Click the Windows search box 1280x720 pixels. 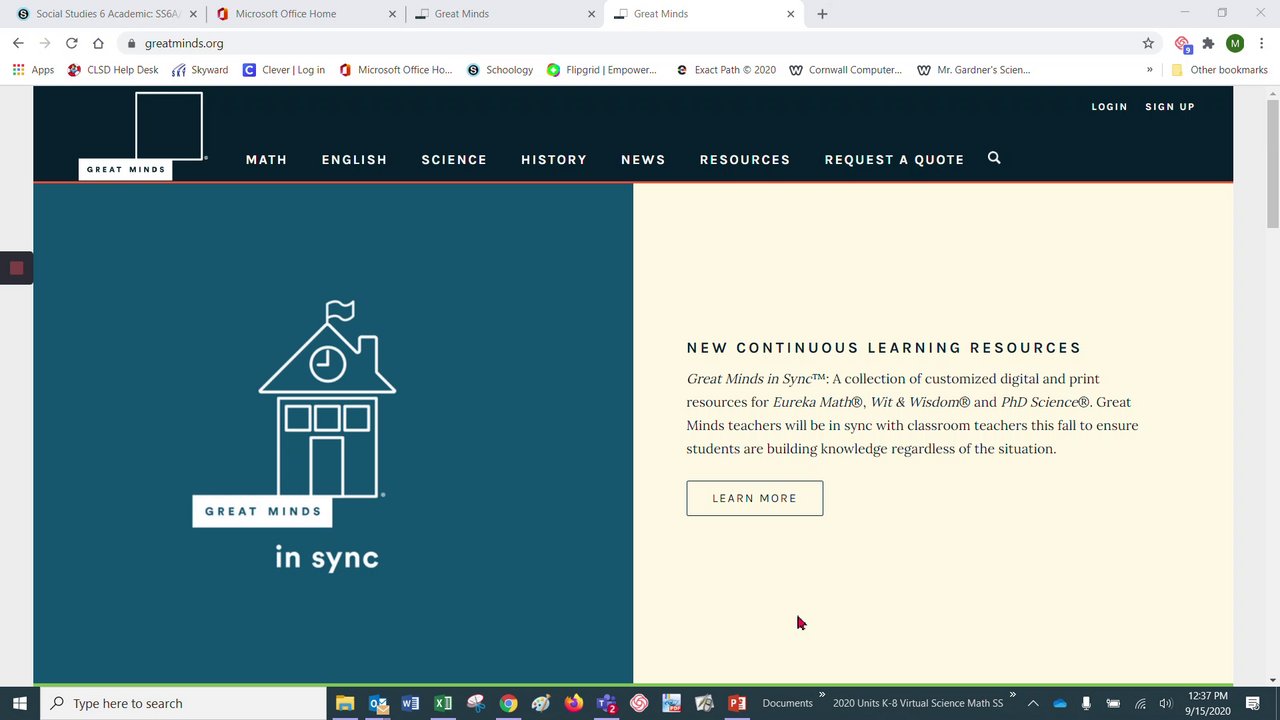tap(183, 703)
